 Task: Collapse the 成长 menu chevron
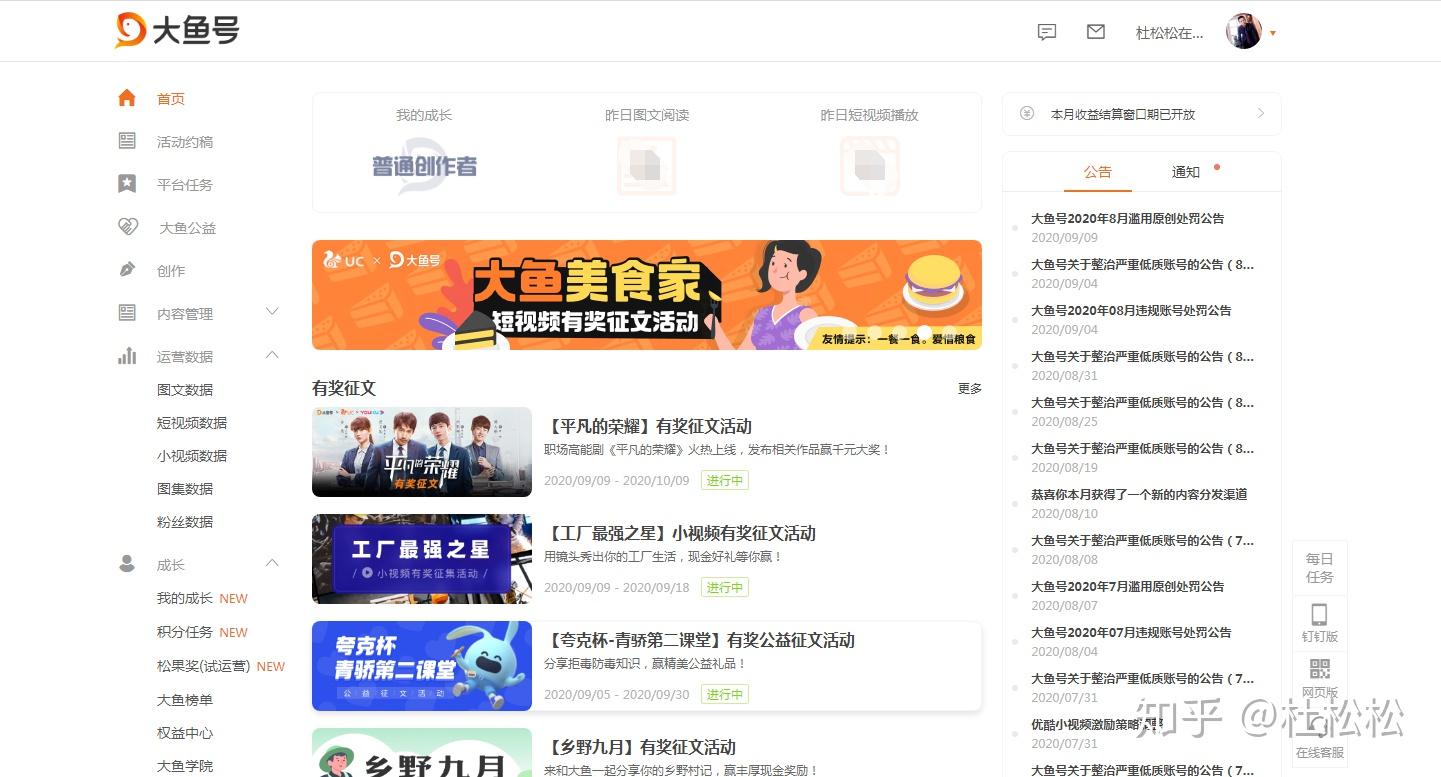click(272, 564)
